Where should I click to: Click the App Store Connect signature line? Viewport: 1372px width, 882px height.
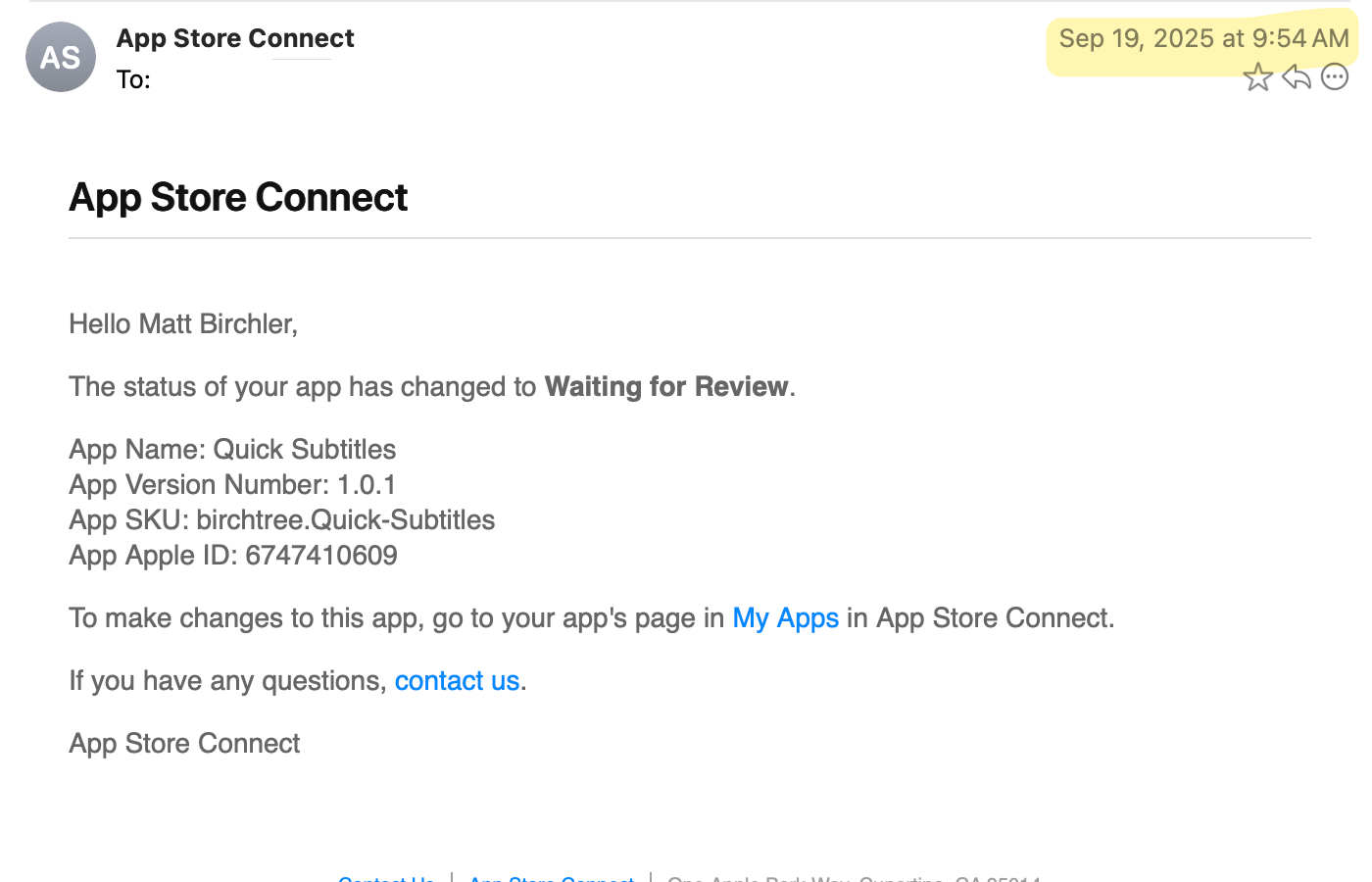pos(184,744)
